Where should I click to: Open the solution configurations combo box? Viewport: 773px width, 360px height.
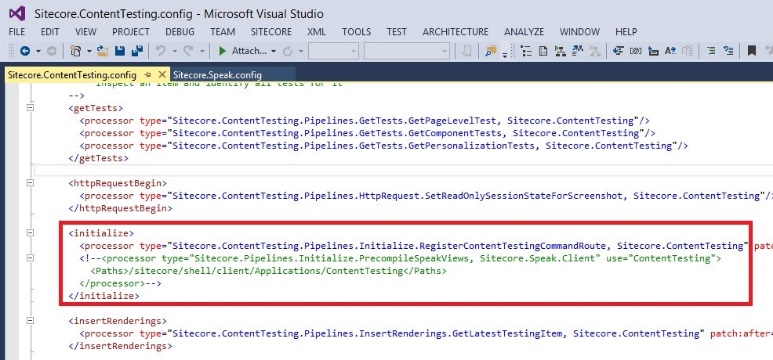(x=333, y=51)
